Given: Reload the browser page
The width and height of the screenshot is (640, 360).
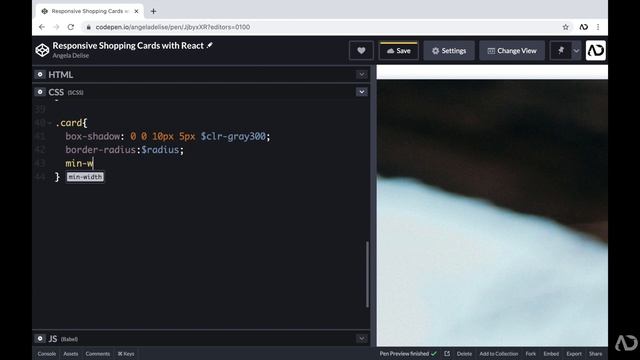Looking at the screenshot, I should [71, 27].
